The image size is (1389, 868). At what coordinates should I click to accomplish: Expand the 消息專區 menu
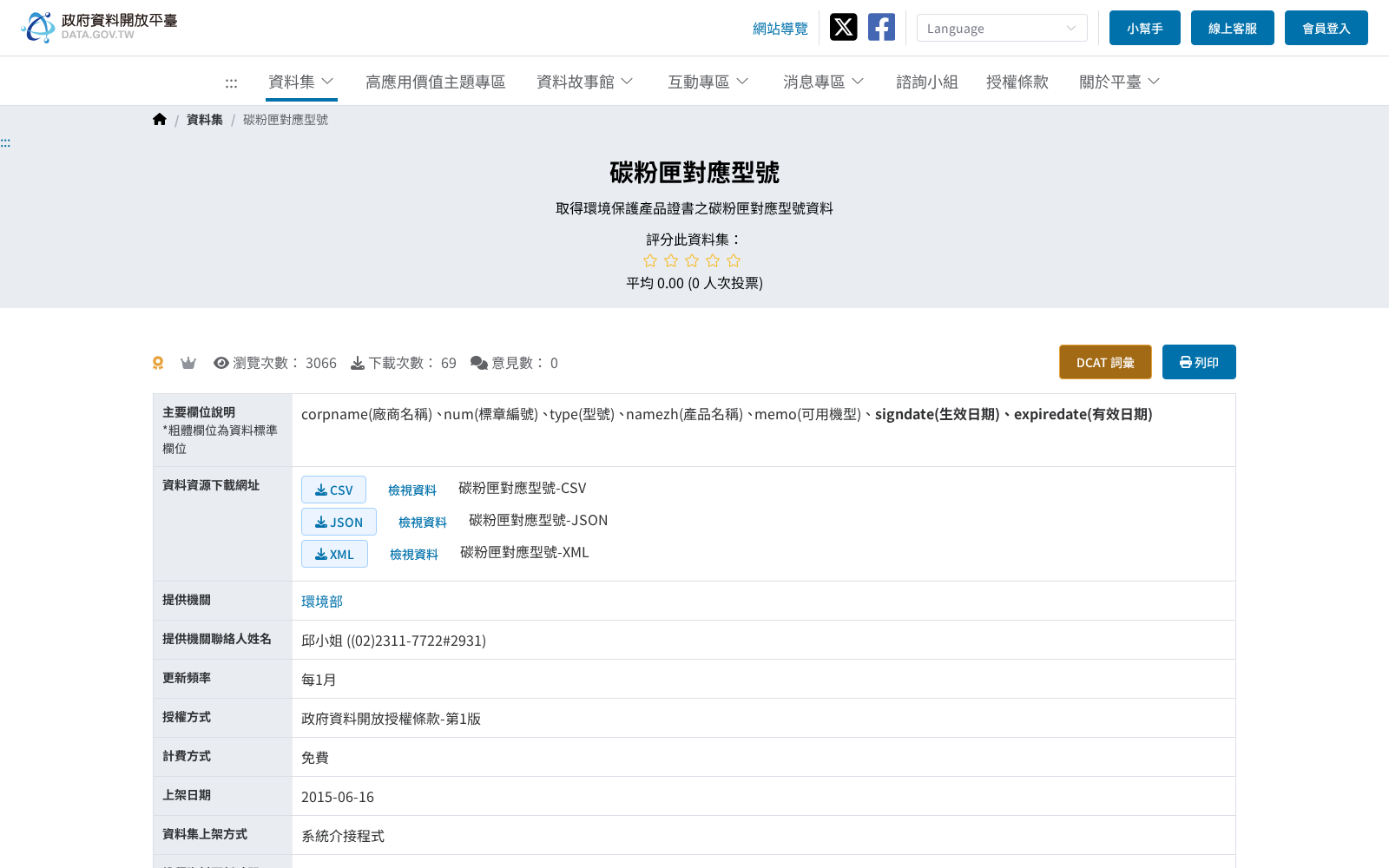click(x=824, y=82)
